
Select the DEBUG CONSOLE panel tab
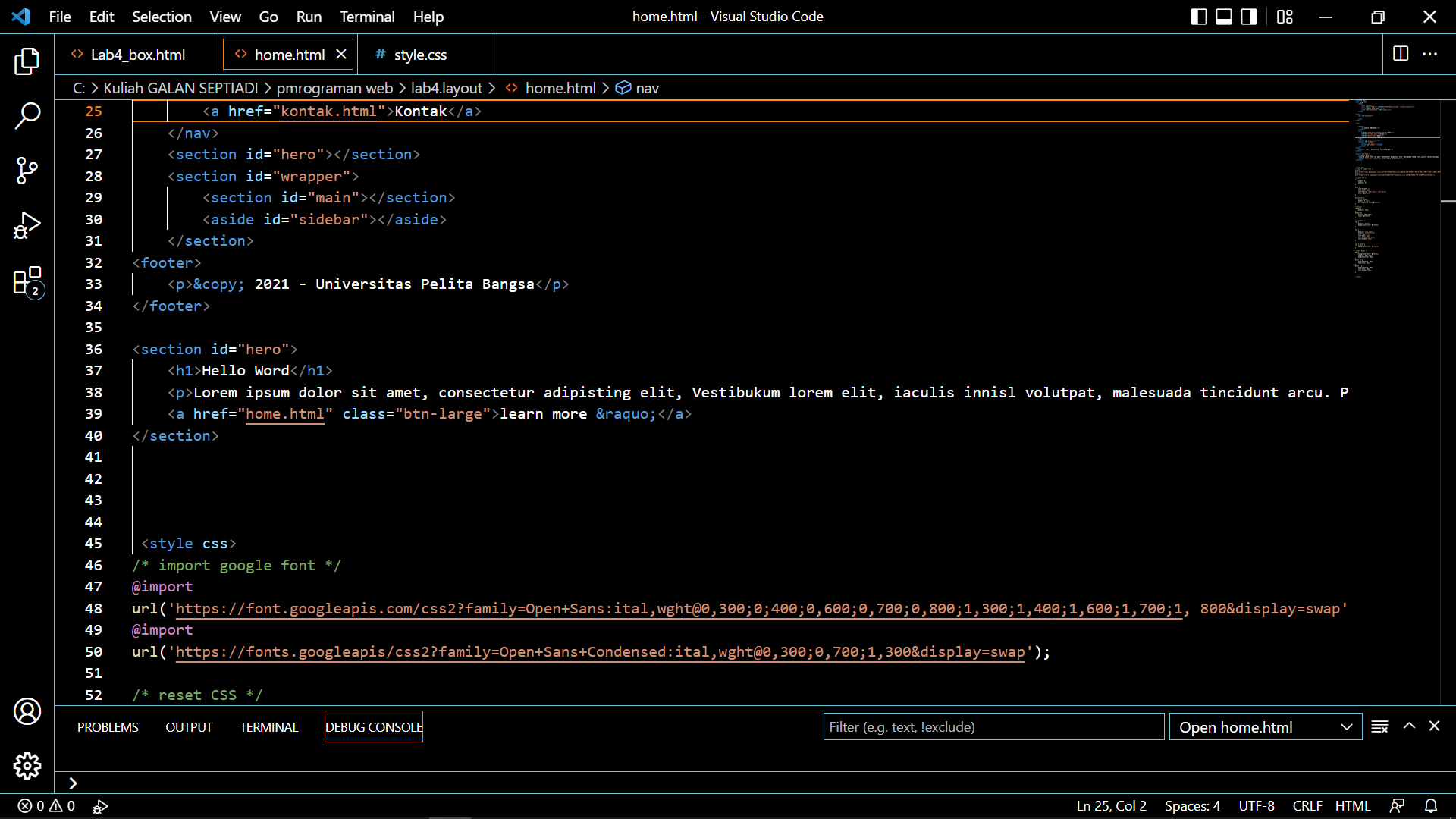point(373,726)
